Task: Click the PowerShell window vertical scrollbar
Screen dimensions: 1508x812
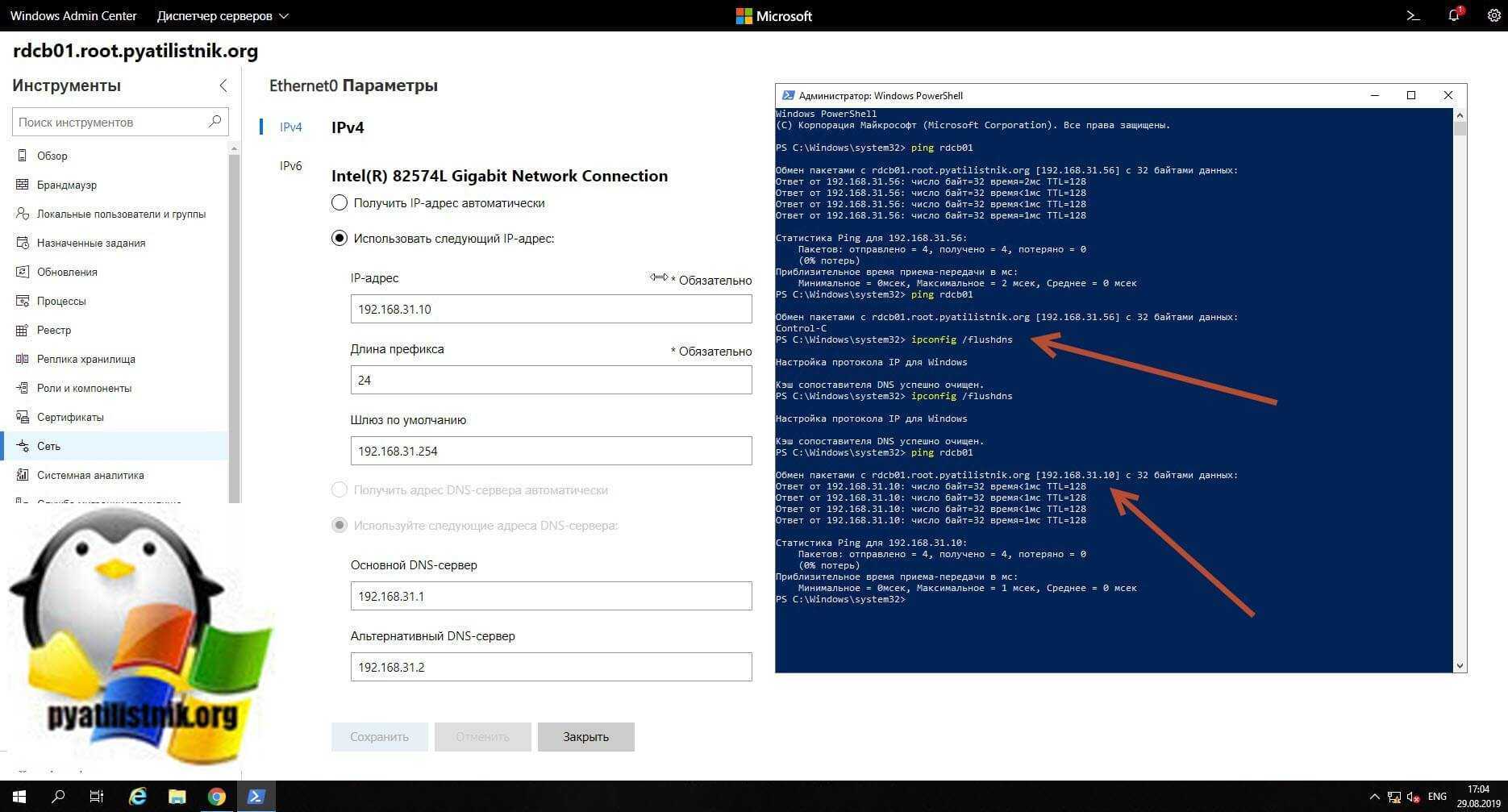Action: pyautogui.click(x=1460, y=387)
